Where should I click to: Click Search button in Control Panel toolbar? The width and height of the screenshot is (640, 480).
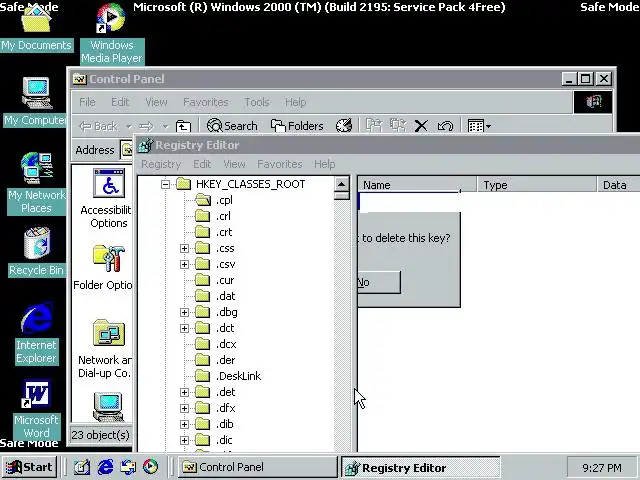(x=232, y=126)
